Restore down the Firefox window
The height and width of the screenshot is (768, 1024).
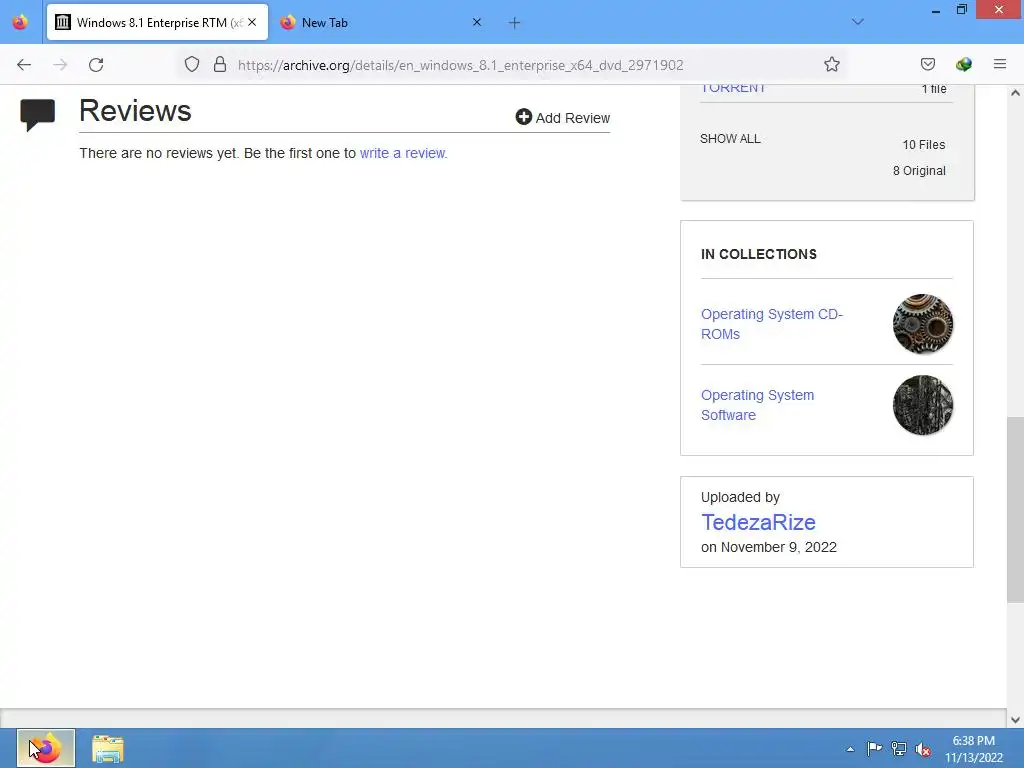click(x=961, y=10)
